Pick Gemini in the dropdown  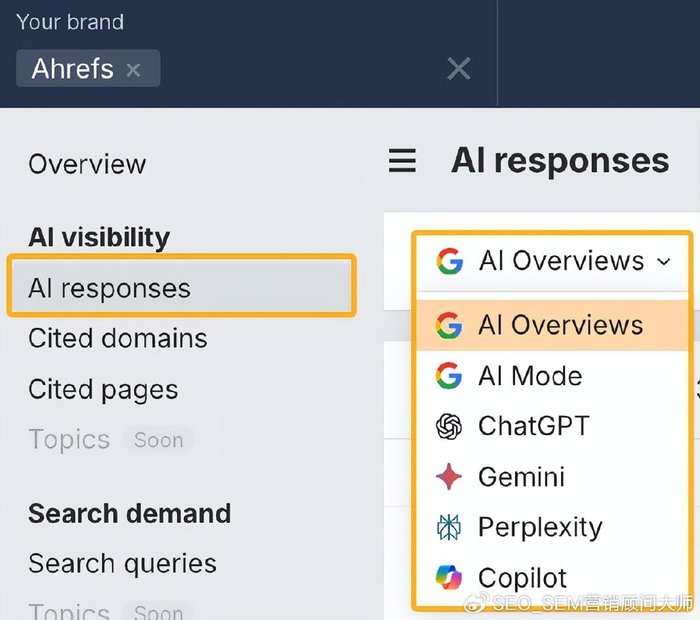tap(521, 477)
